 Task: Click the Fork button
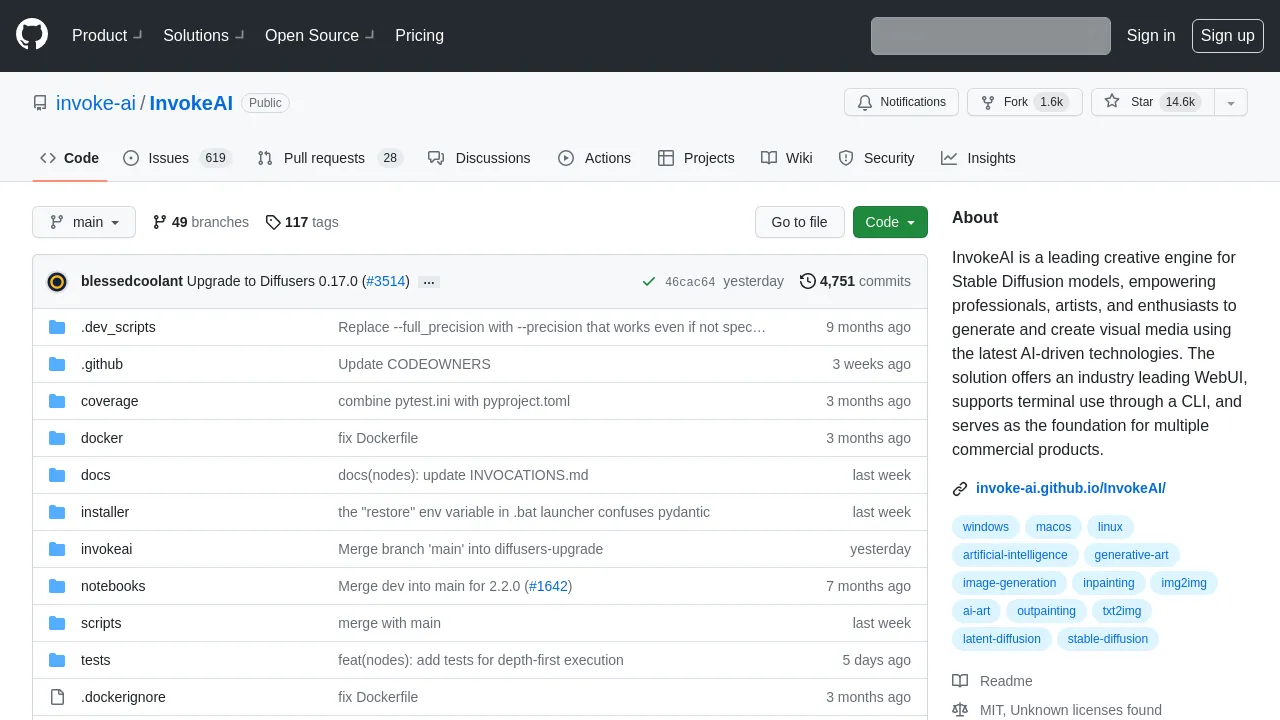(1025, 102)
